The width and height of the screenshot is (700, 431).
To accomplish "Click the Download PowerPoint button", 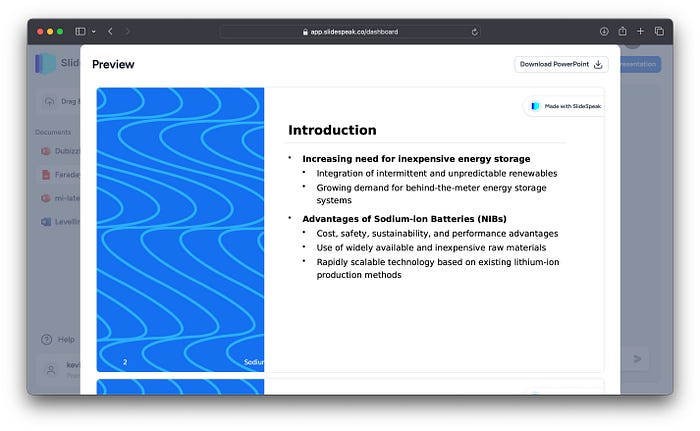I will point(561,64).
